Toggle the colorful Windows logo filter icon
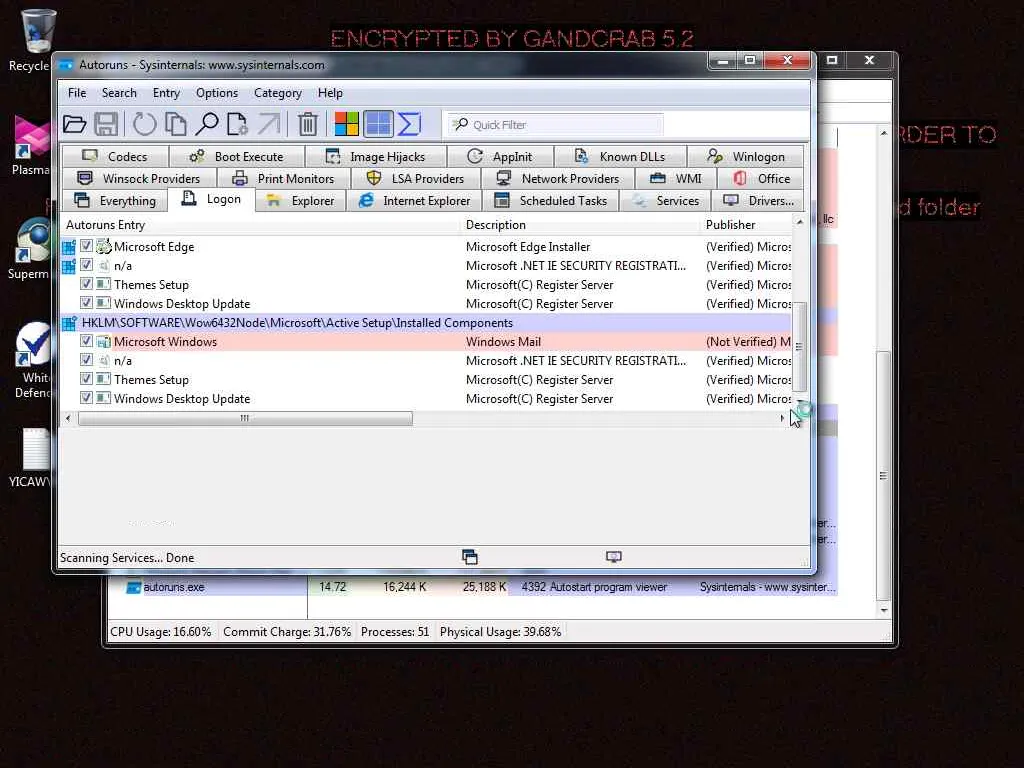This screenshot has height=768, width=1024. click(x=346, y=124)
